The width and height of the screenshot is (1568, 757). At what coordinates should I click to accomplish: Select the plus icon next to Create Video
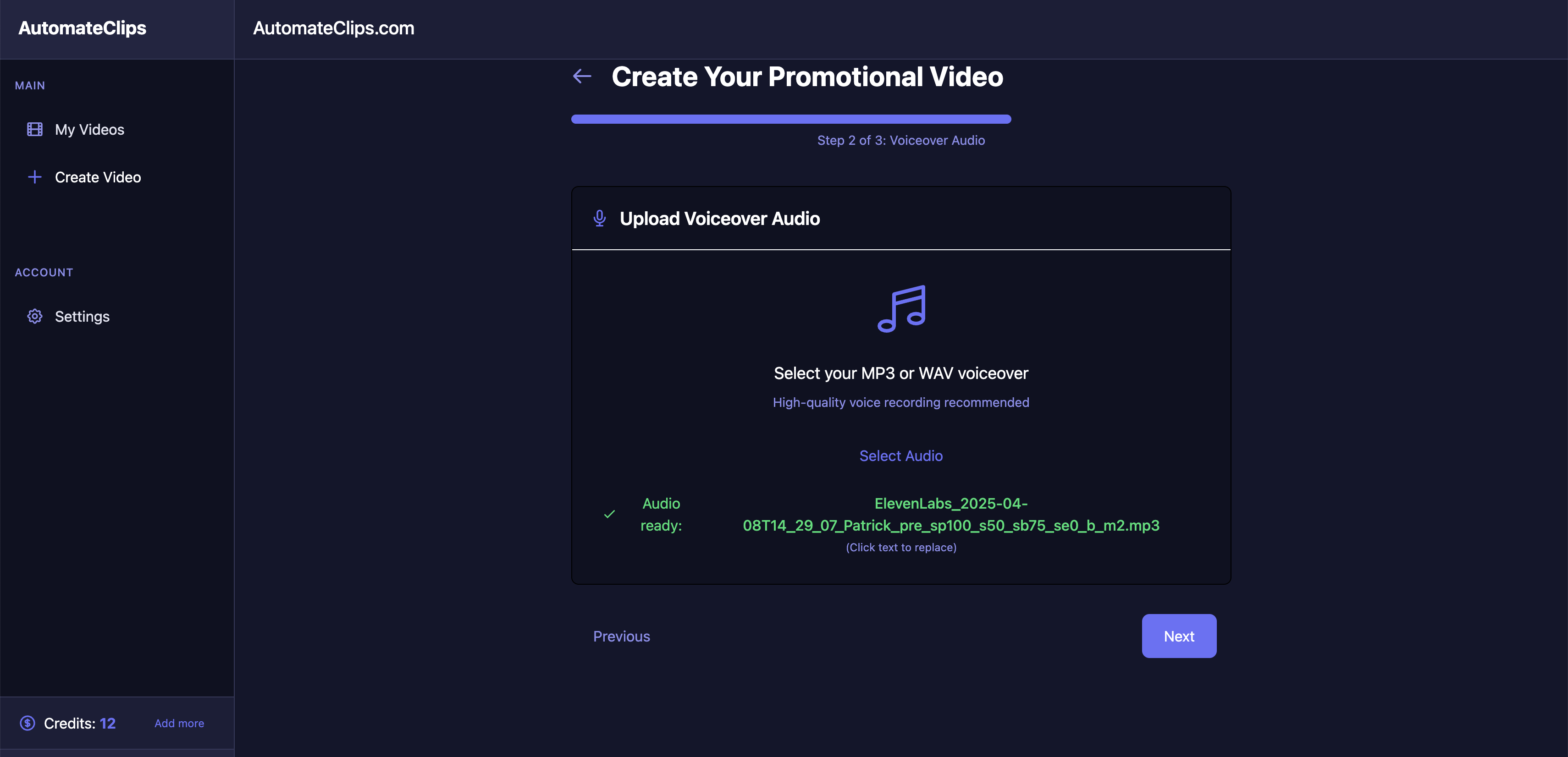click(35, 176)
